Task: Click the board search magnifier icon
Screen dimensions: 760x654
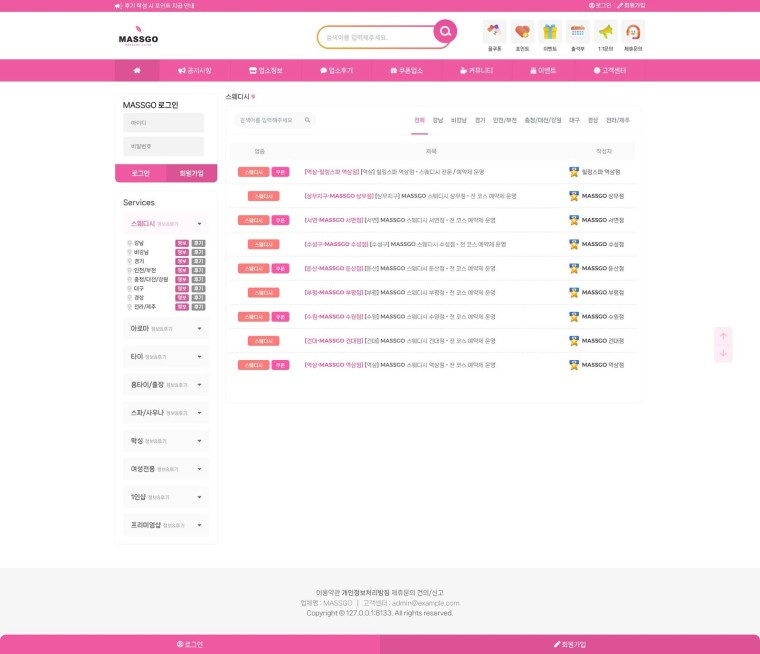Action: pyautogui.click(x=307, y=120)
